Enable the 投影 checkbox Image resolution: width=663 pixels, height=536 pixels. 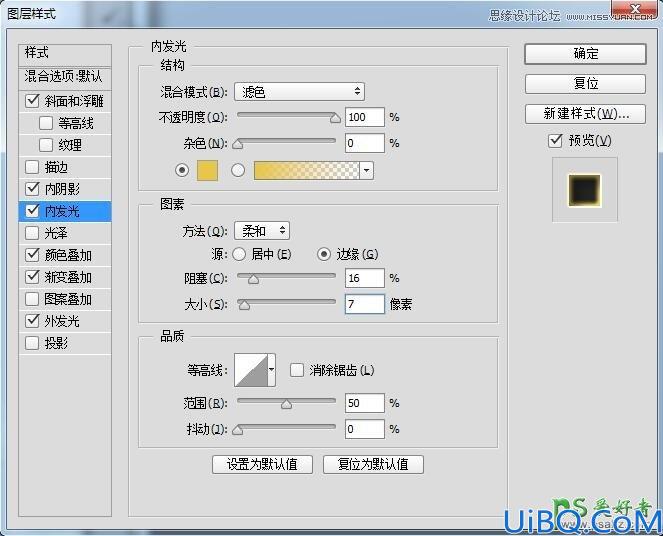(x=33, y=343)
